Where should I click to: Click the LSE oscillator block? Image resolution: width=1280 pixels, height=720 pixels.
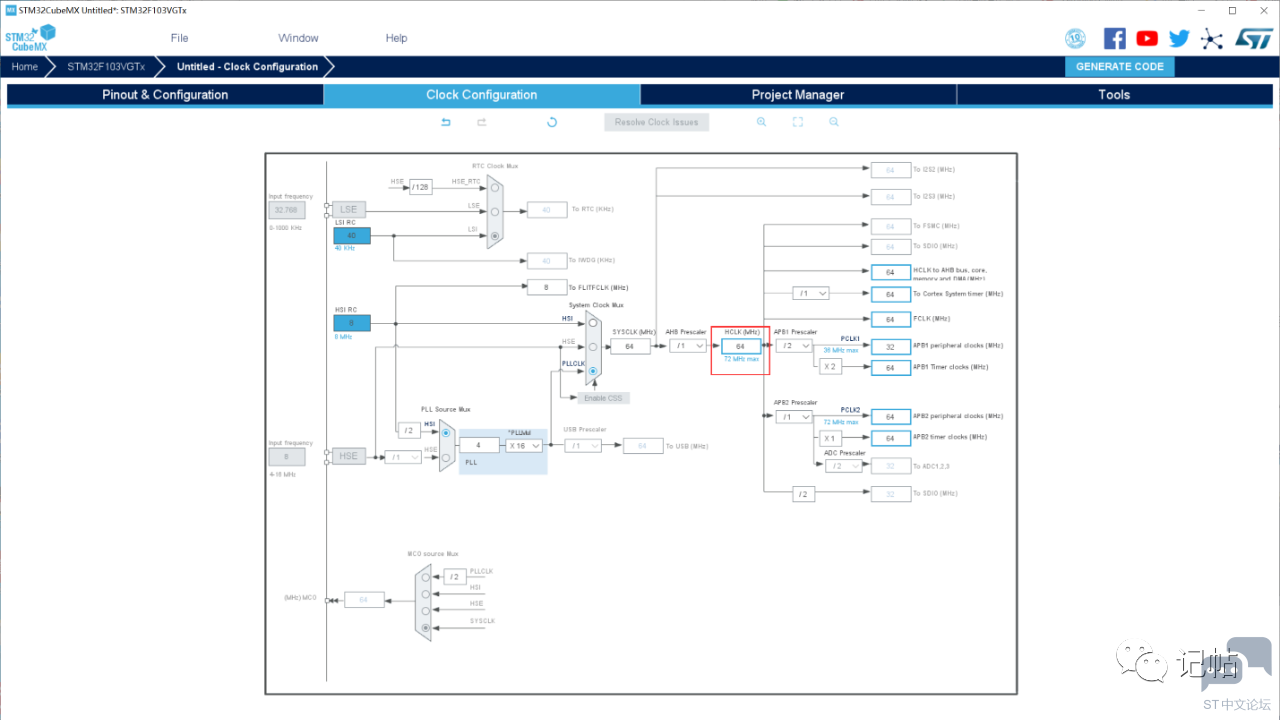[x=348, y=209]
